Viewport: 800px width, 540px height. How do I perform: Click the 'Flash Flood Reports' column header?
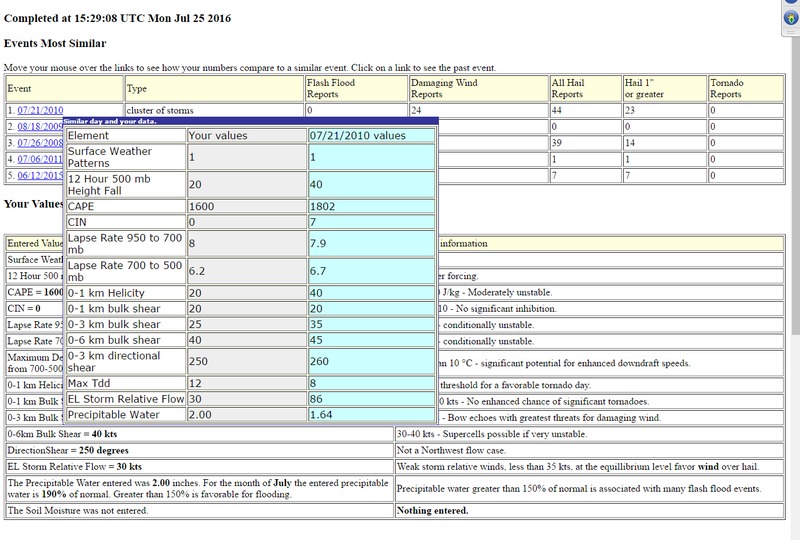(x=356, y=88)
